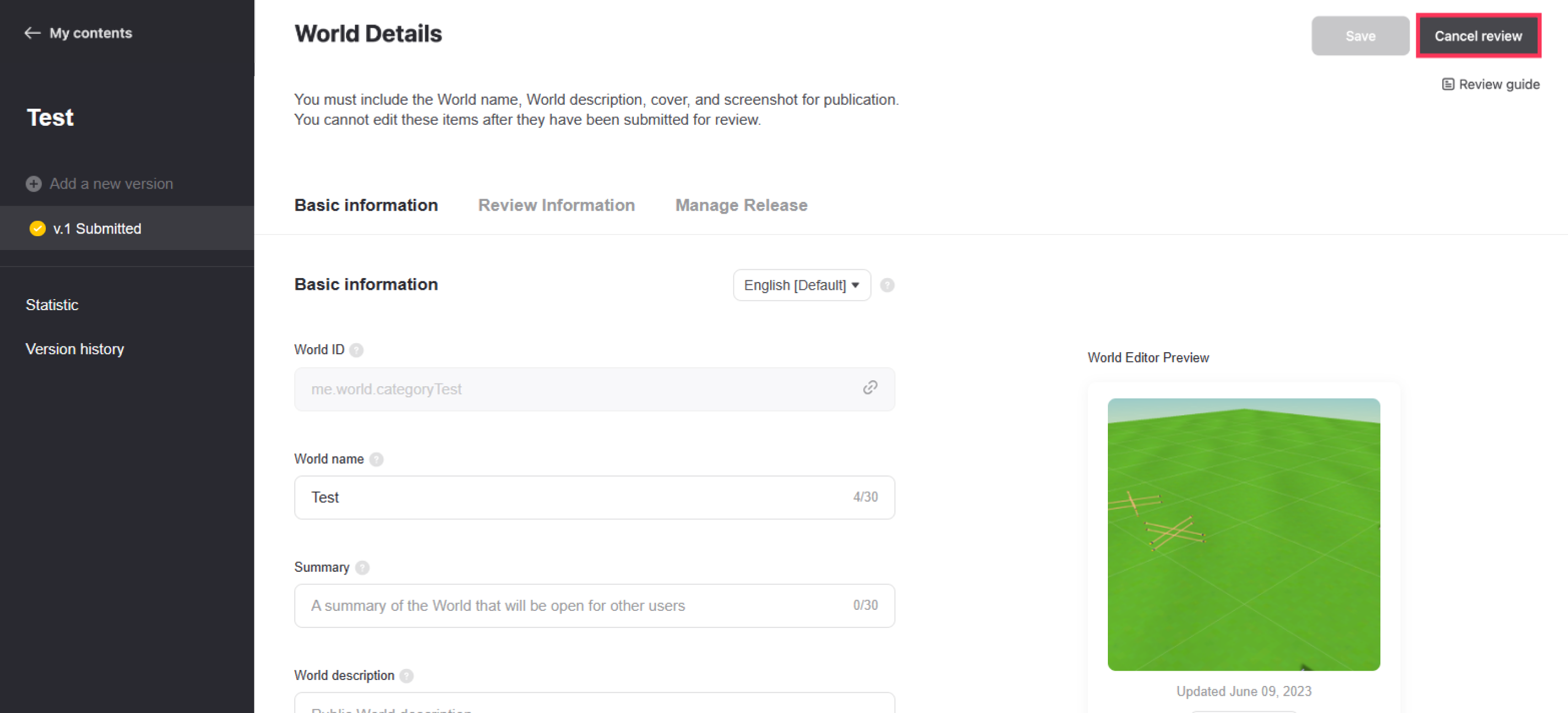Select the Basic information tab
This screenshot has height=713, width=1568.
point(366,205)
